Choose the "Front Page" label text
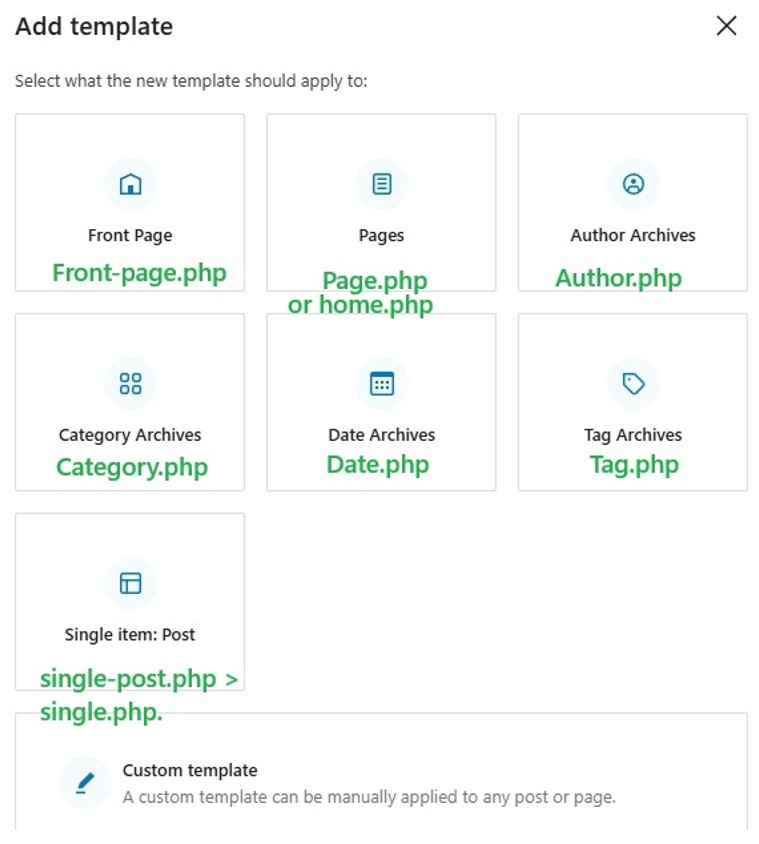Screen dimensions: 759x844 [x=130, y=236]
